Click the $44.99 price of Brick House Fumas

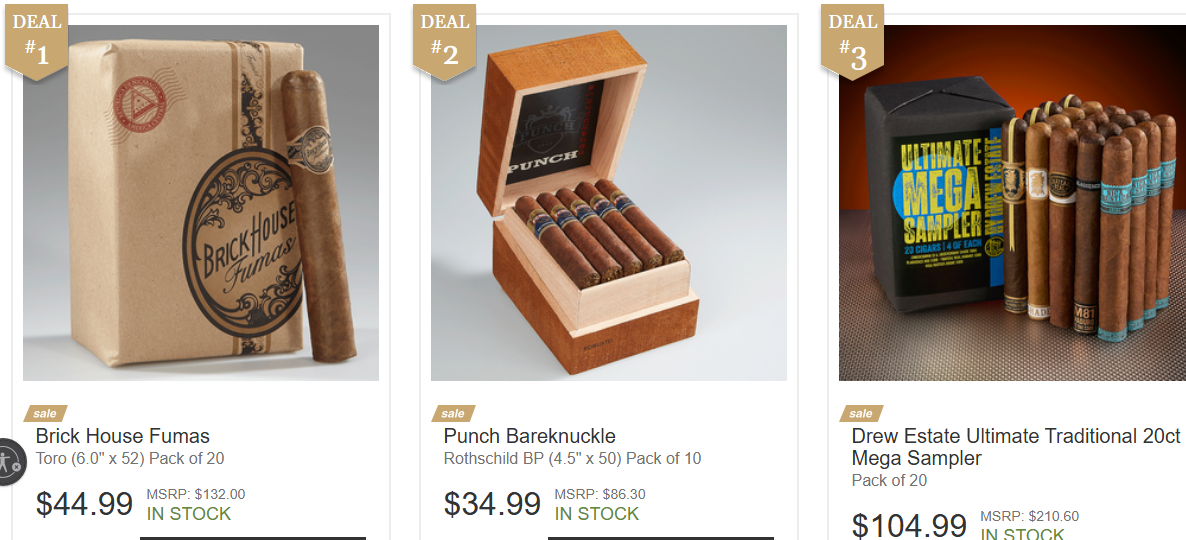click(84, 504)
